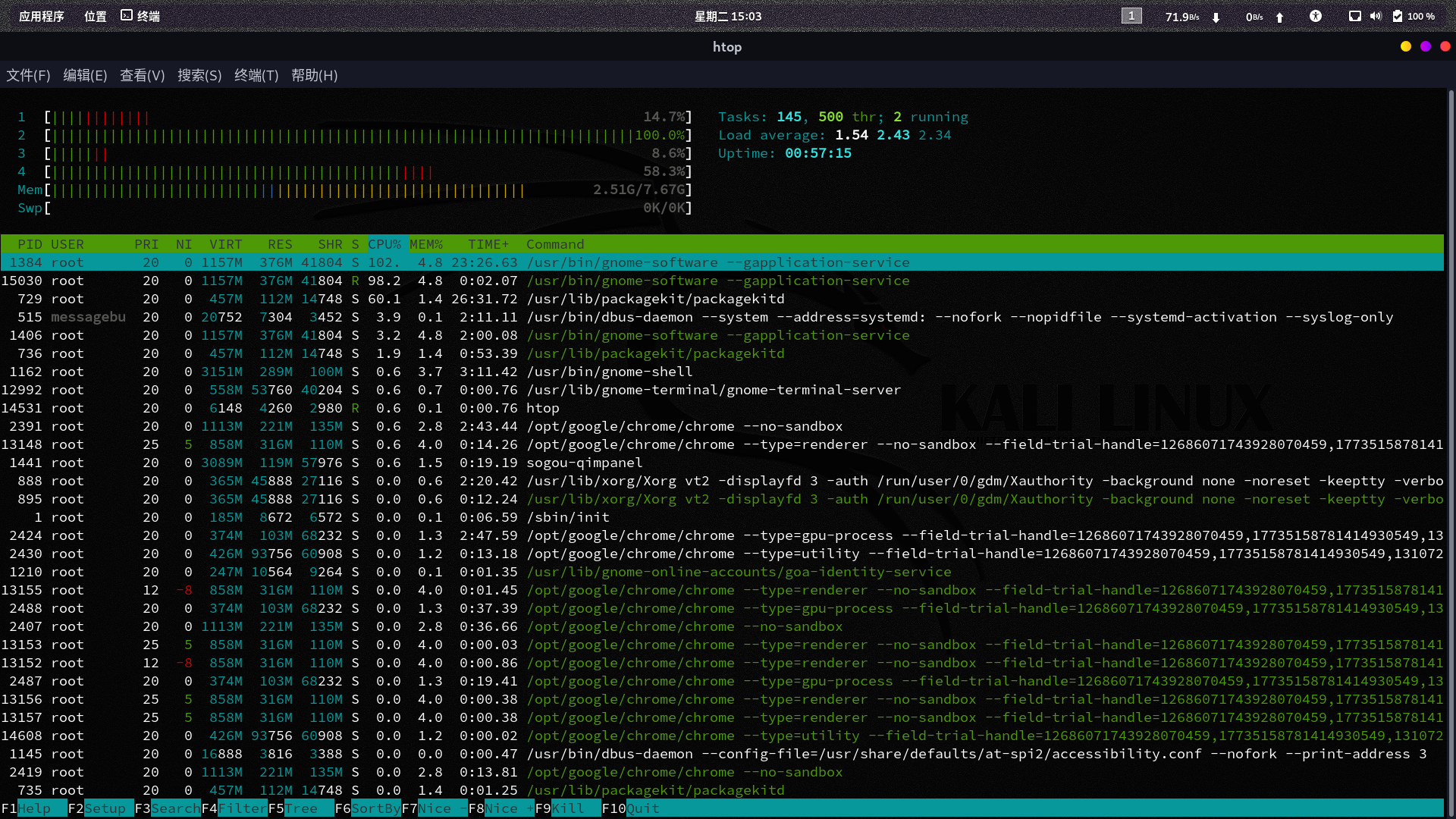Click the clock 星期二 15:03
Image resolution: width=1456 pixels, height=819 pixels.
pyautogui.click(x=728, y=16)
